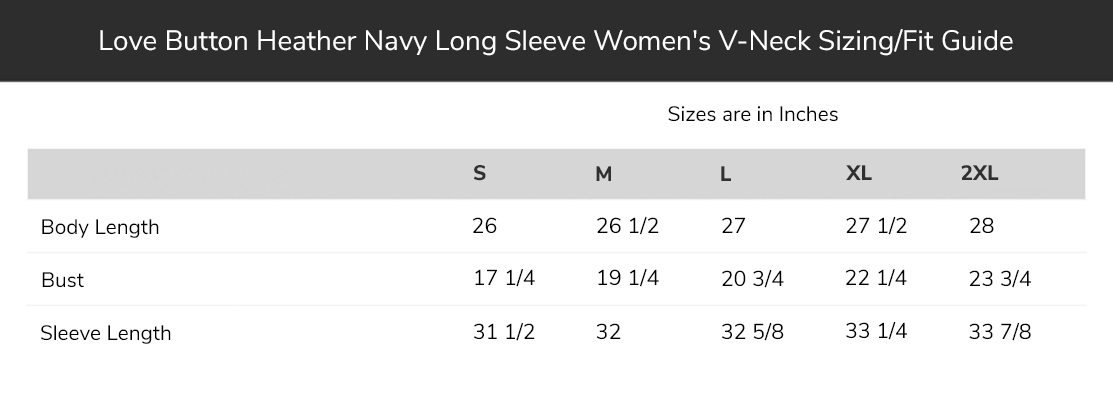Screen dimensions: 1113x399
Task: Click Body Length value 26 for S
Action: click(x=485, y=226)
